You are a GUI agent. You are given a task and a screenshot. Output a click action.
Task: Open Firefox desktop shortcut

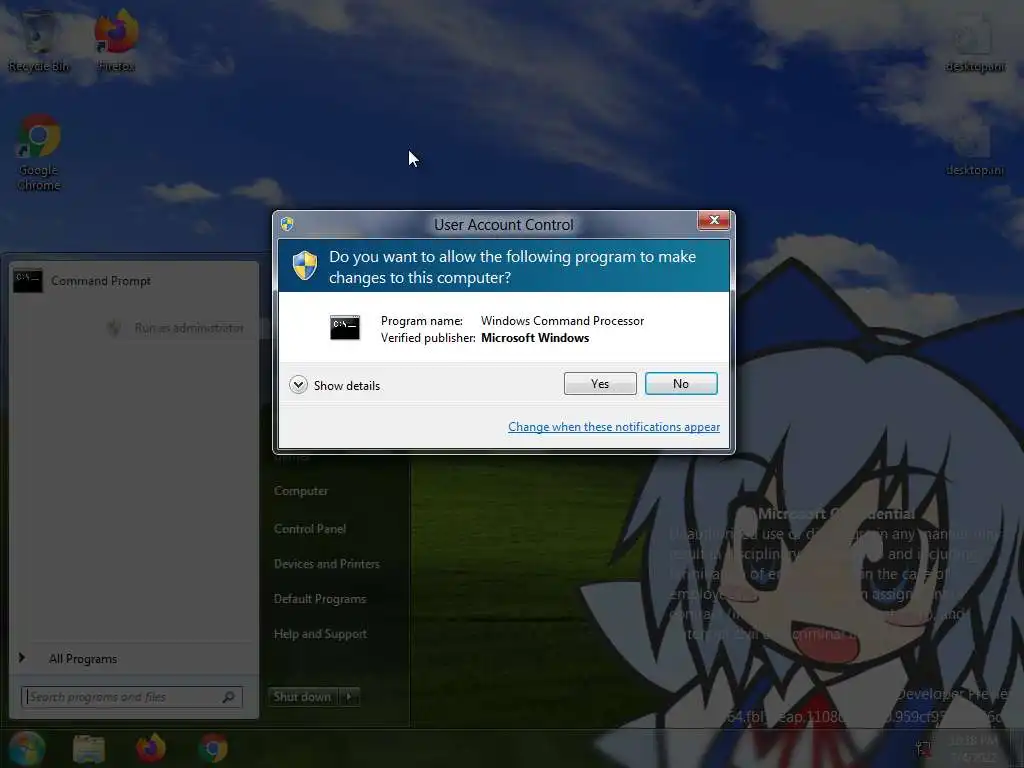point(116,40)
